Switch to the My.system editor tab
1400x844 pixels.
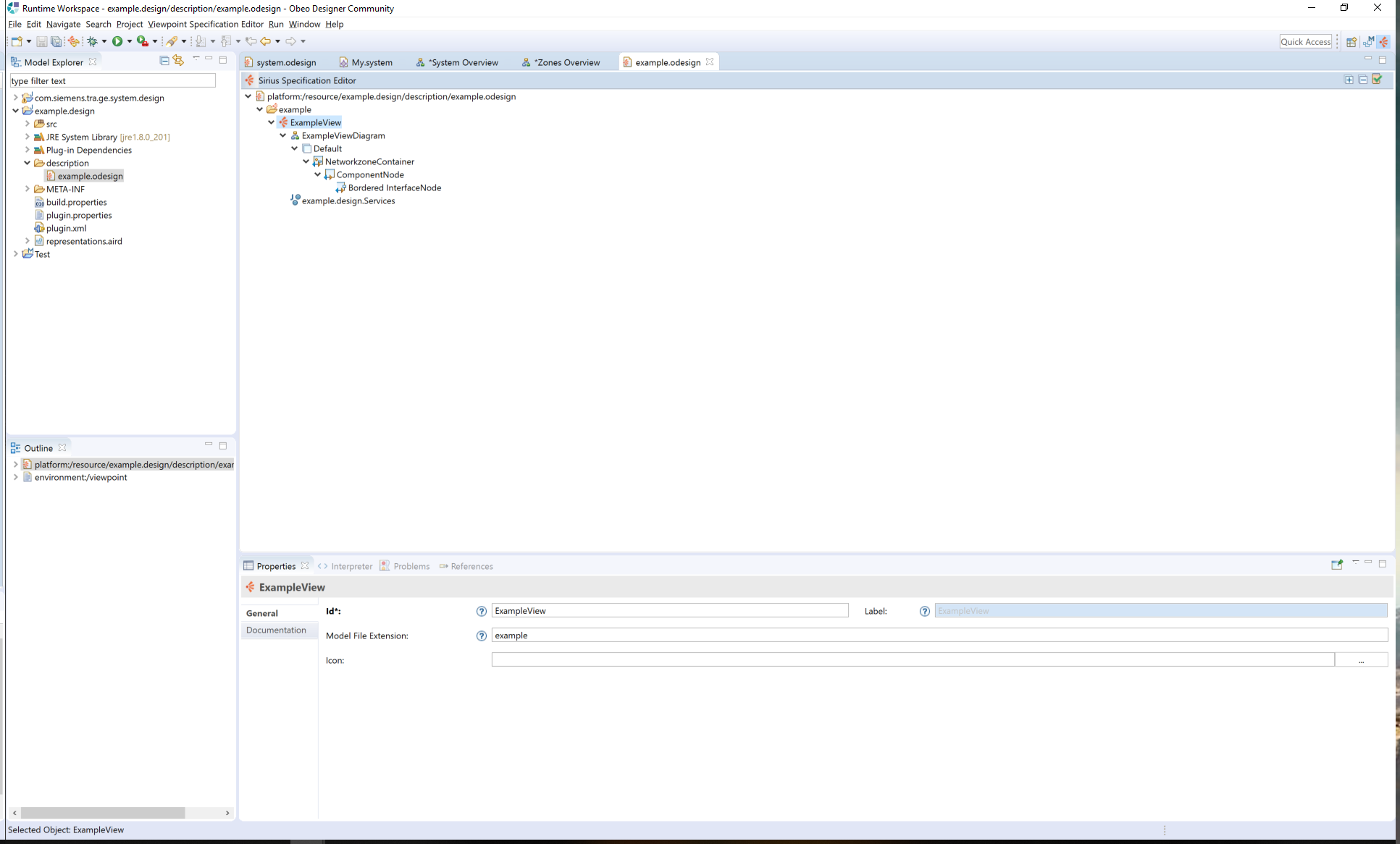point(366,62)
